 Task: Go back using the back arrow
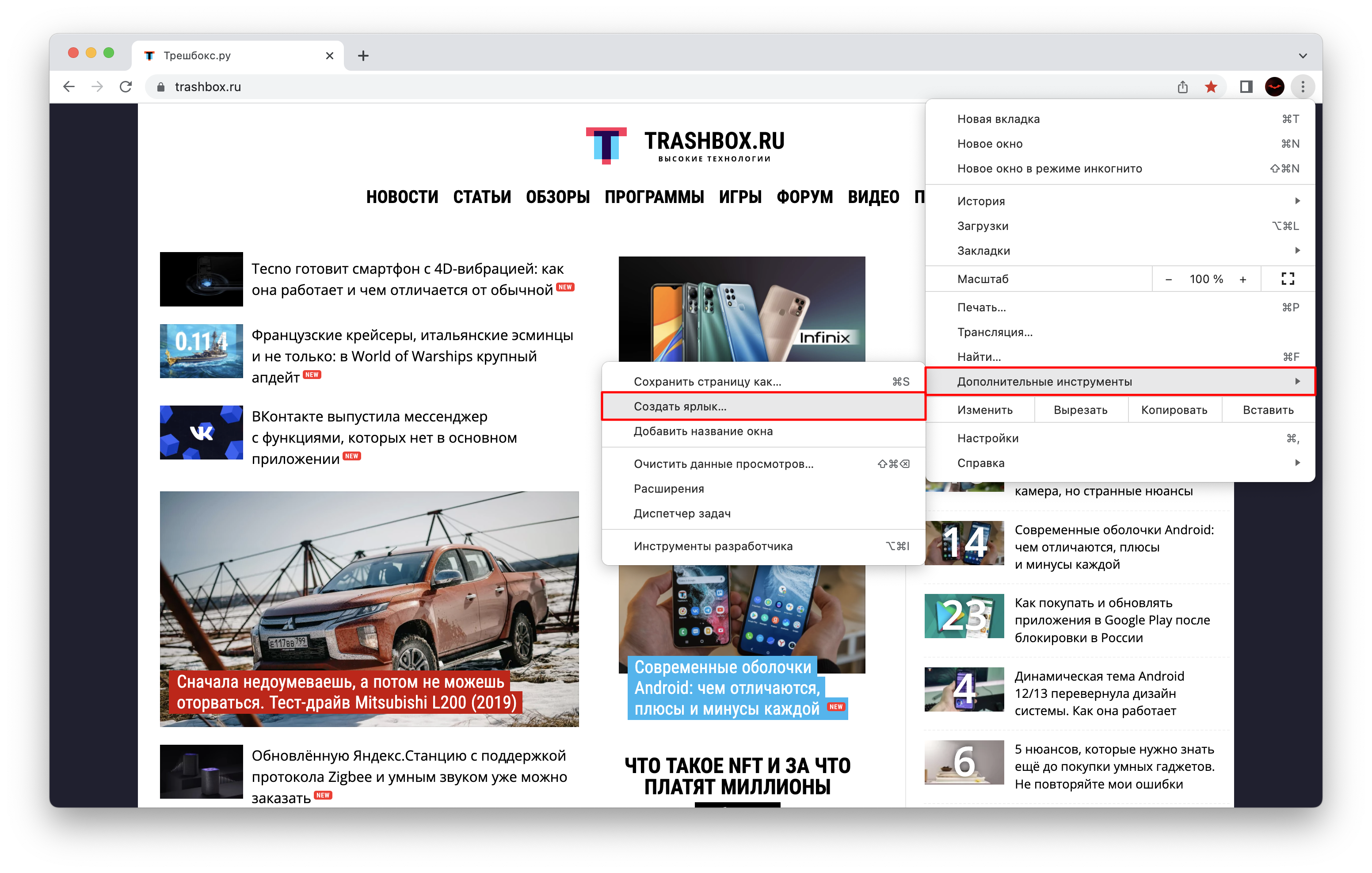pos(69,87)
